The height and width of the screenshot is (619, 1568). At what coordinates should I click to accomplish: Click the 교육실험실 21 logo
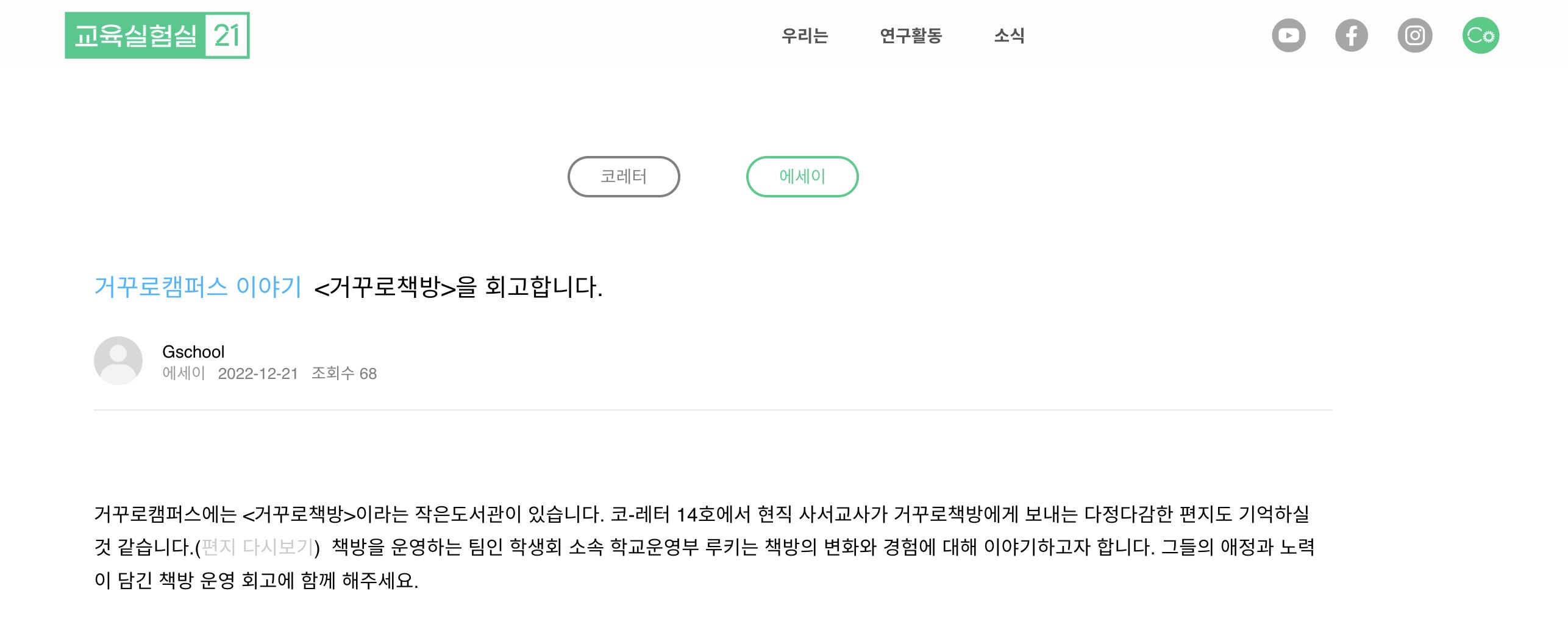(157, 35)
